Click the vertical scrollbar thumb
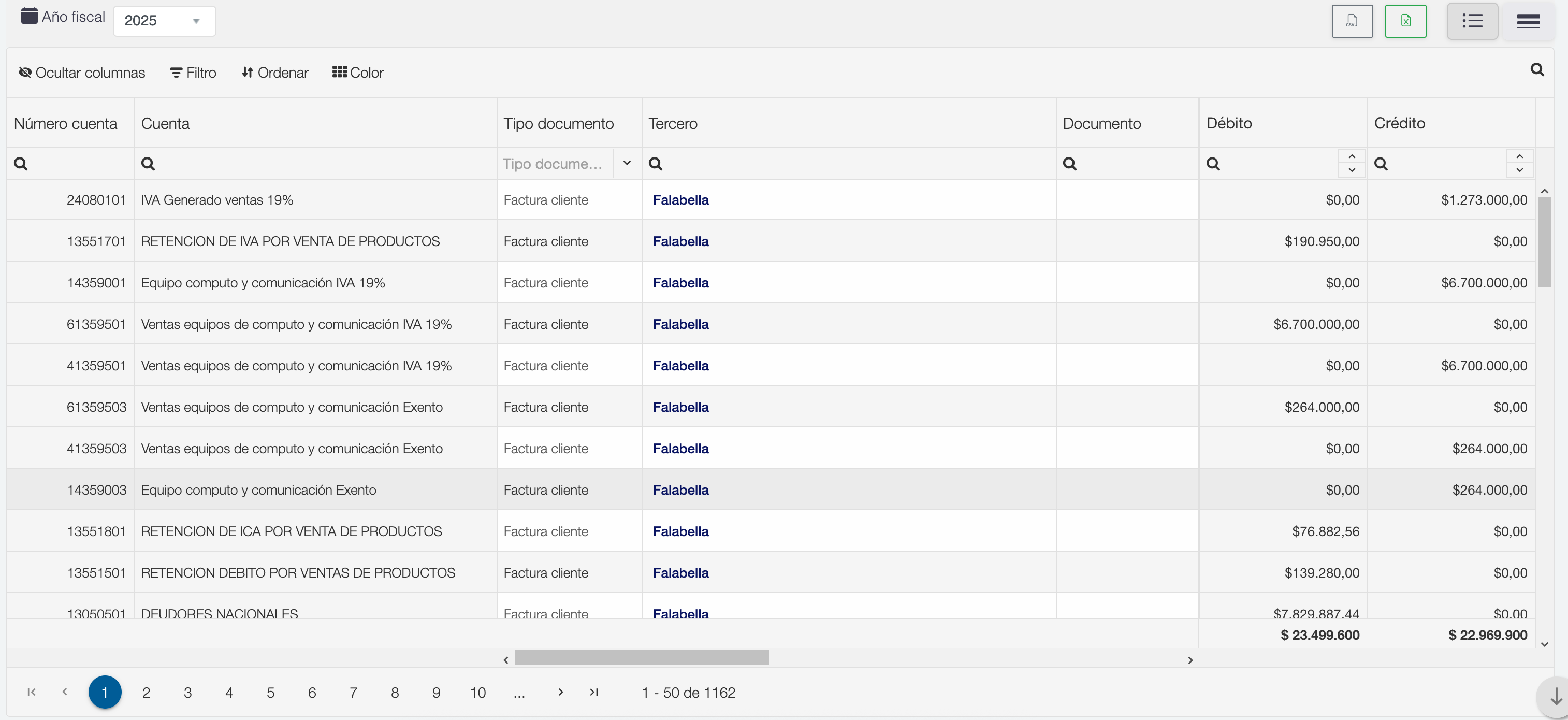Viewport: 1568px width, 720px height. pyautogui.click(x=1544, y=241)
